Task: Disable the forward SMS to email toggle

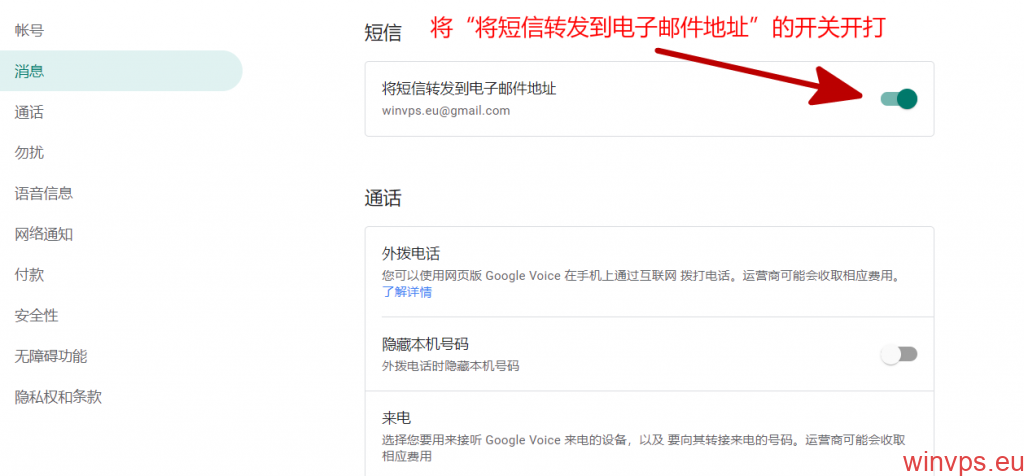Action: pyautogui.click(x=898, y=98)
